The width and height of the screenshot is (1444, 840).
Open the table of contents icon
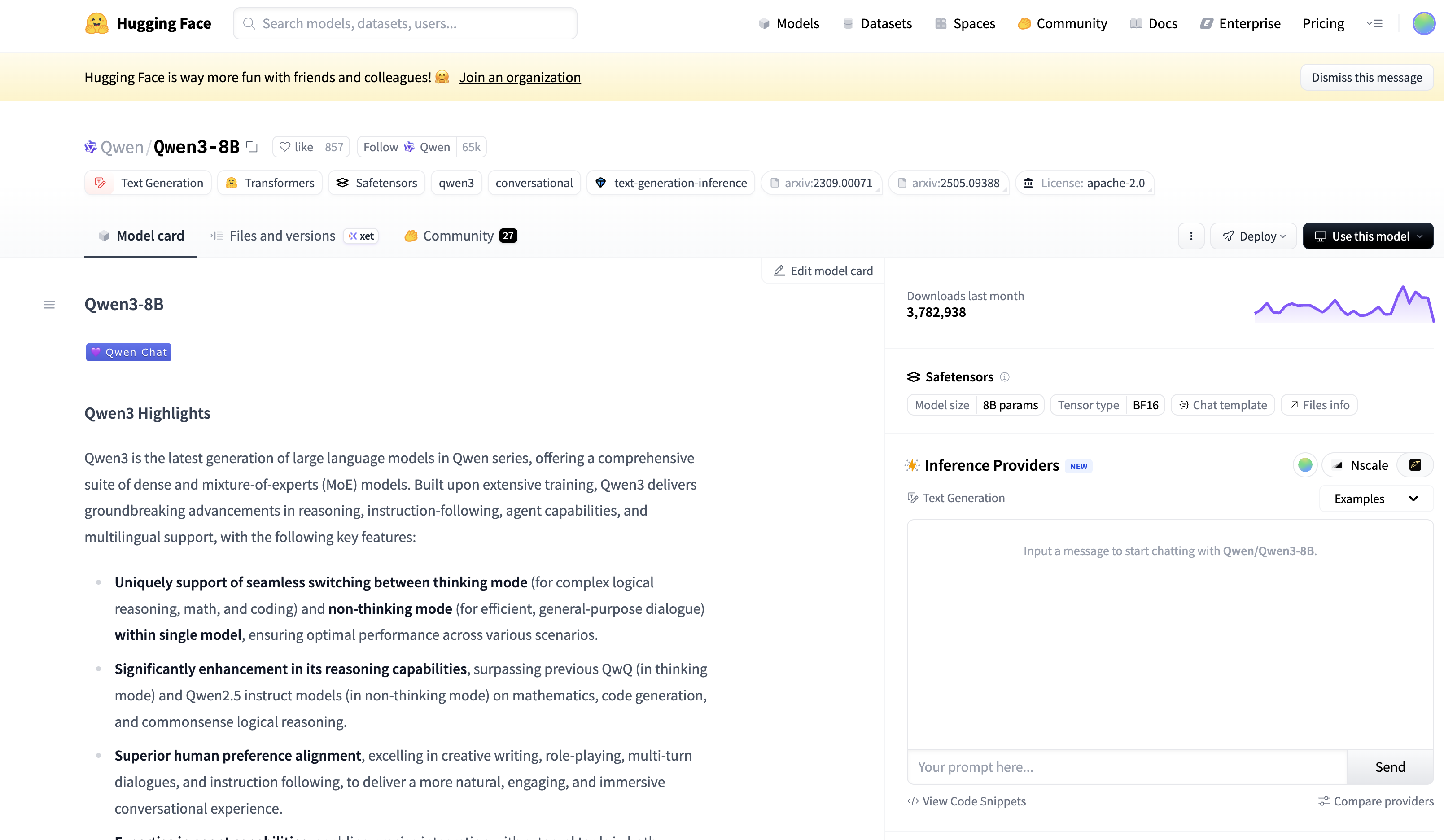pyautogui.click(x=49, y=305)
